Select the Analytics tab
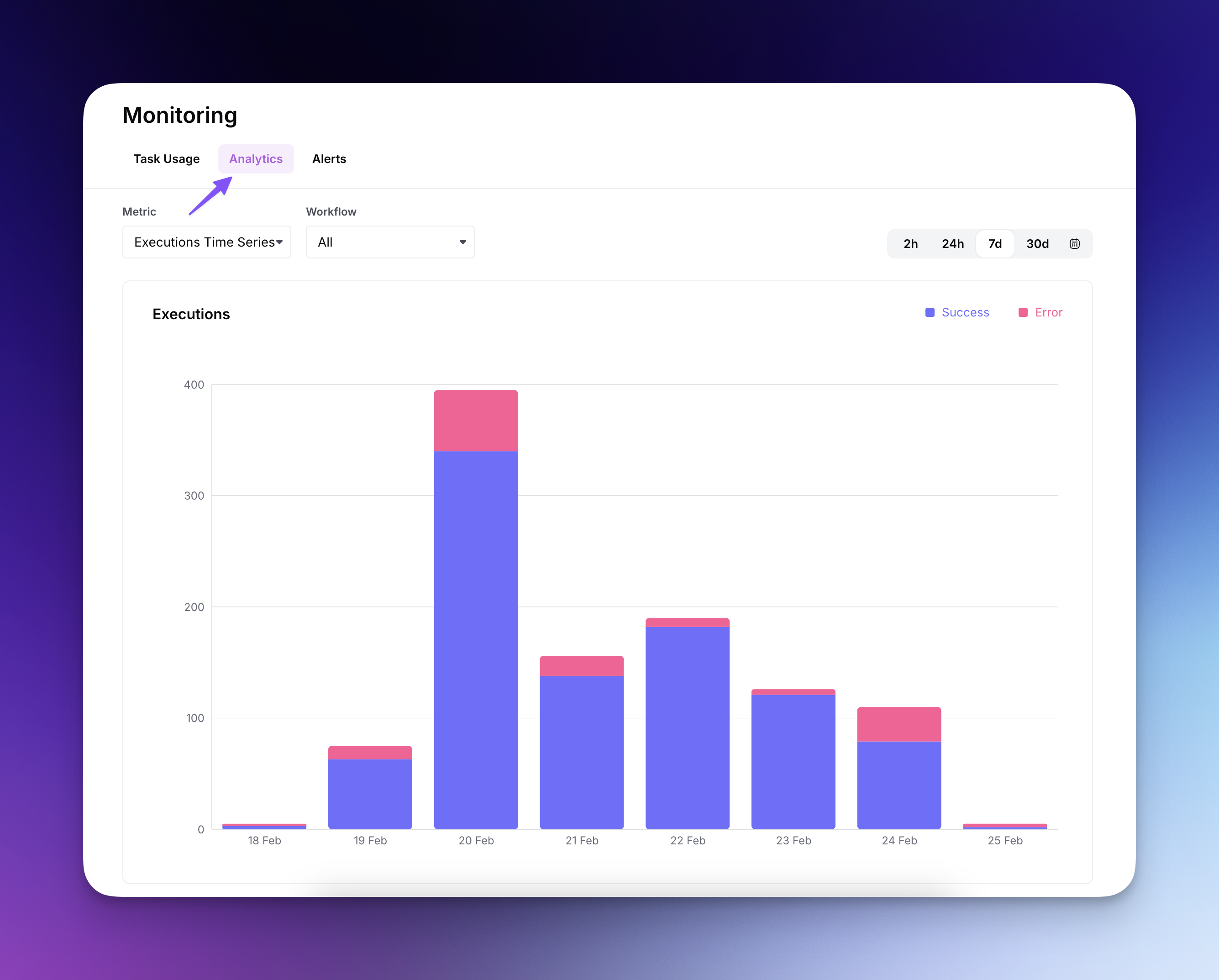This screenshot has height=980, width=1219. pos(256,159)
